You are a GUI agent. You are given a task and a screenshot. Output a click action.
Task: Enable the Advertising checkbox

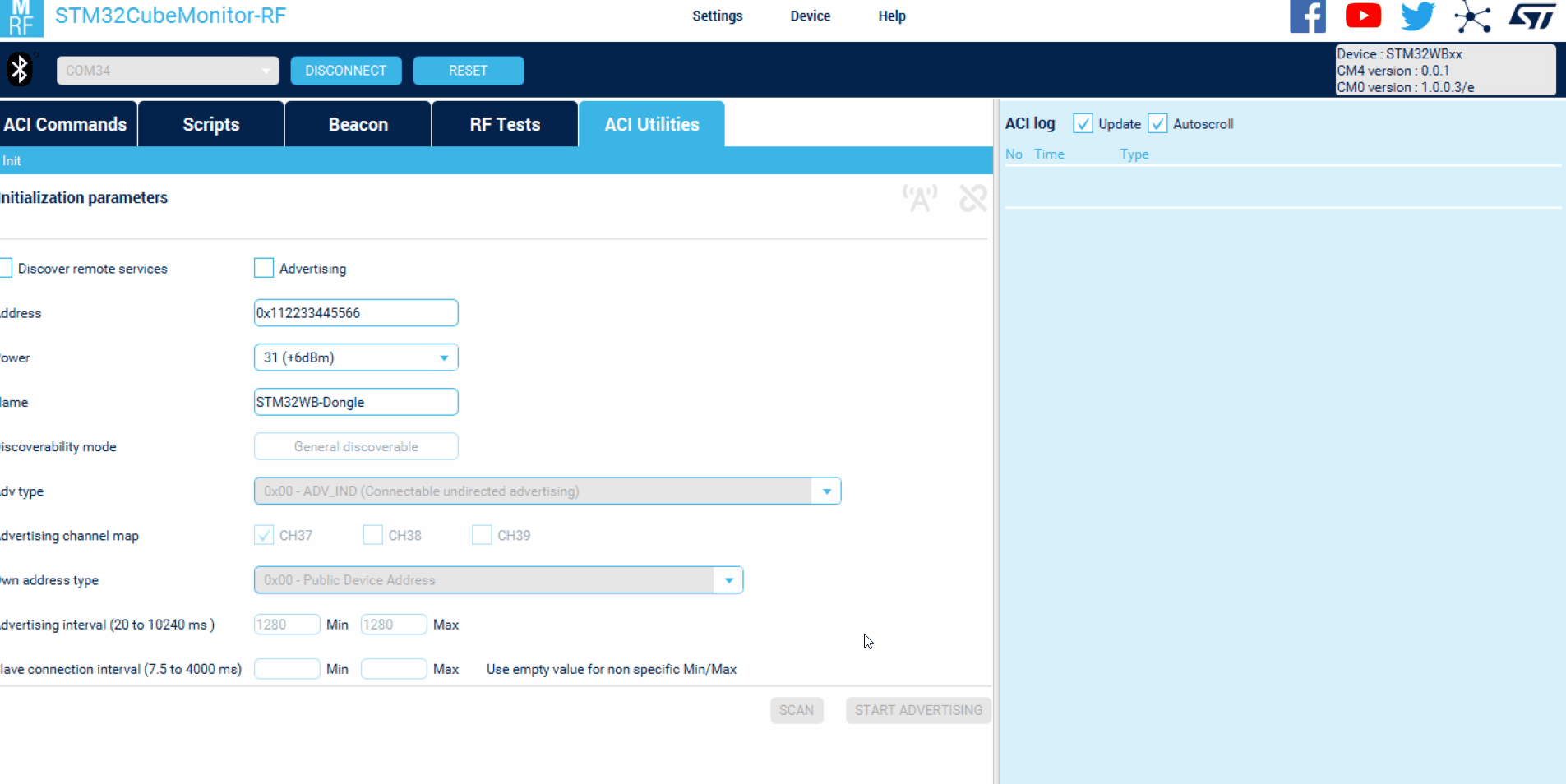click(x=264, y=268)
